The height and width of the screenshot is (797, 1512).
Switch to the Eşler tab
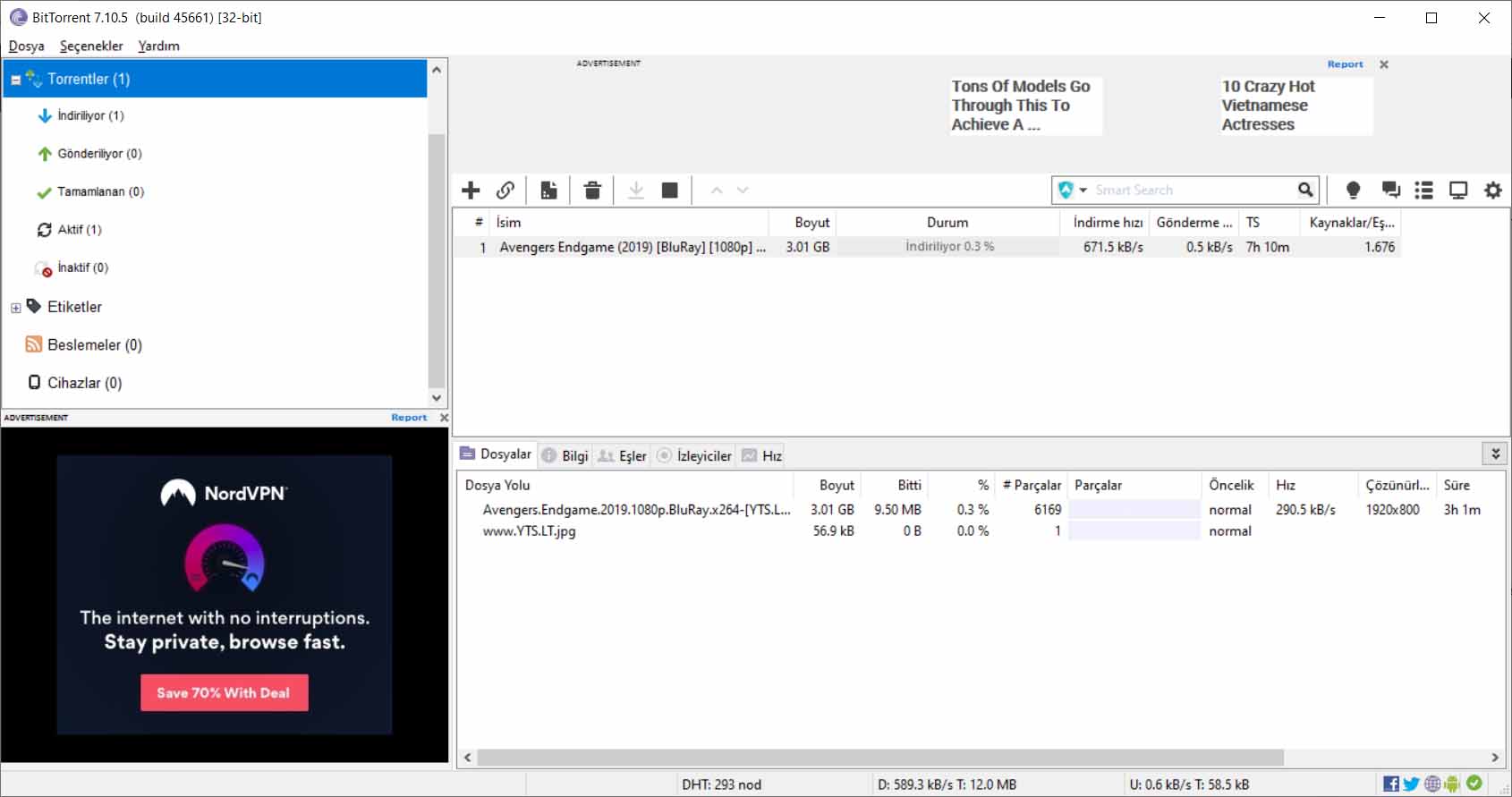point(622,455)
